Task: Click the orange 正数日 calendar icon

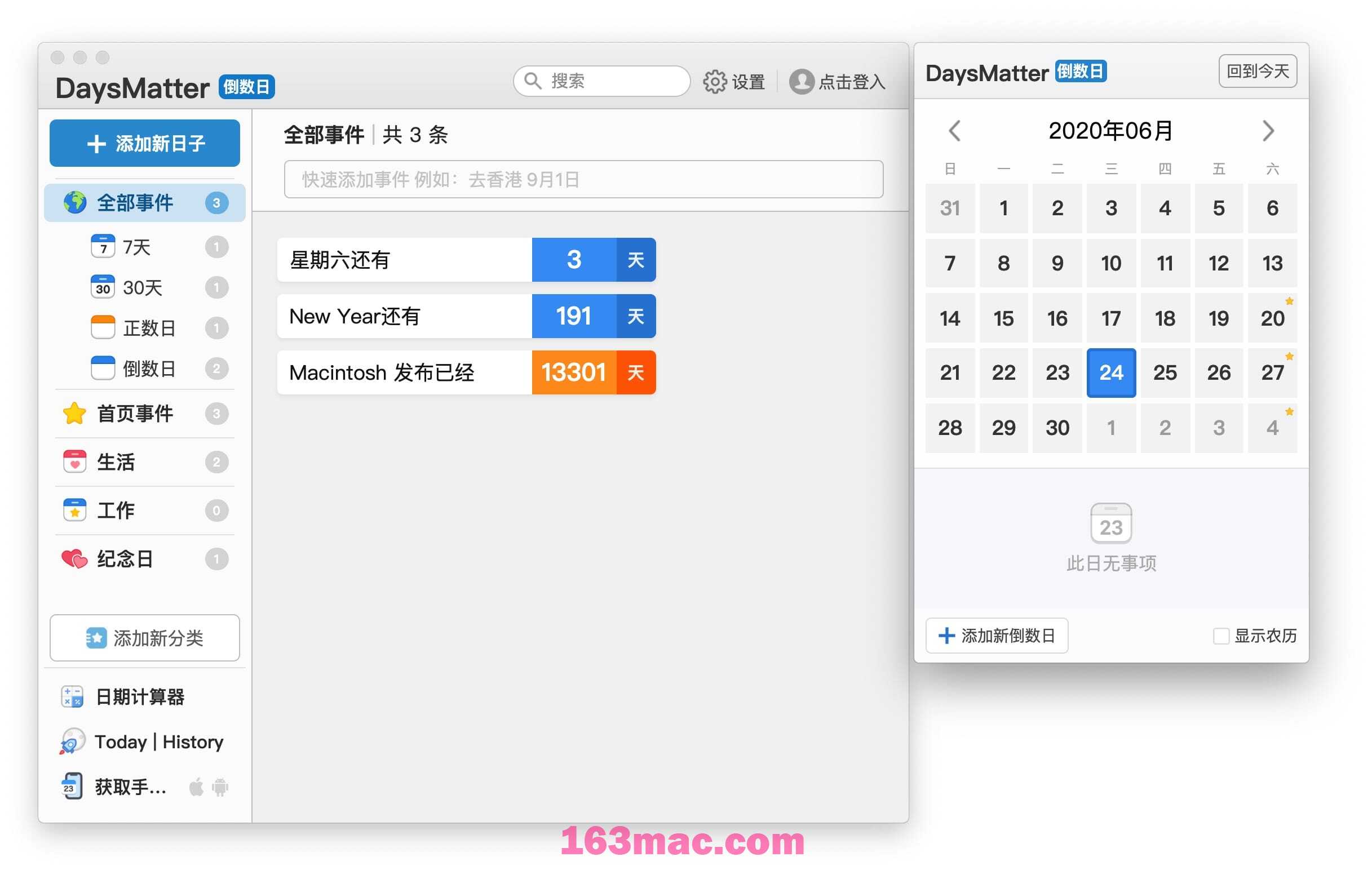Action: (103, 327)
